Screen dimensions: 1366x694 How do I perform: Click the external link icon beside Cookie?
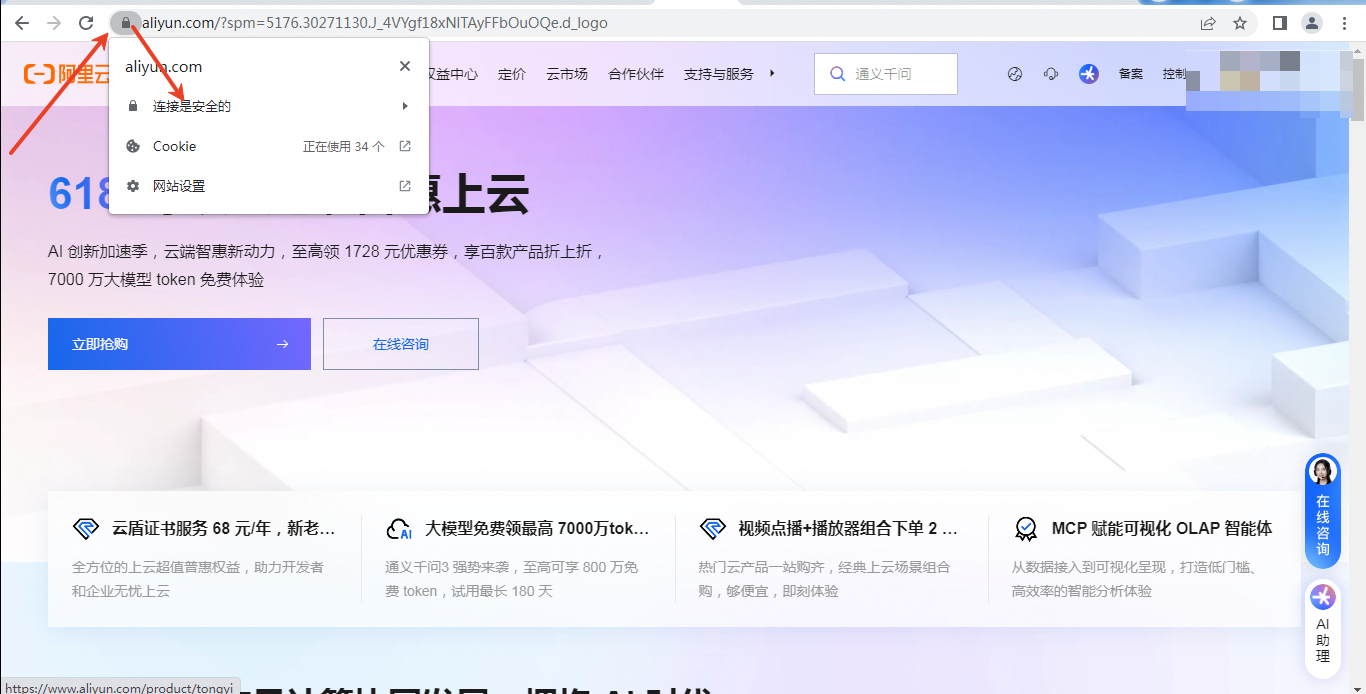(405, 146)
